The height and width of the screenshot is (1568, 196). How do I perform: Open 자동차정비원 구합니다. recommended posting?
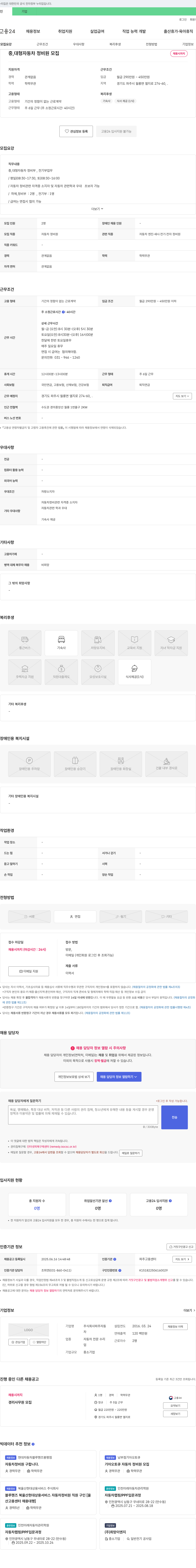pyautogui.click(x=22, y=1465)
